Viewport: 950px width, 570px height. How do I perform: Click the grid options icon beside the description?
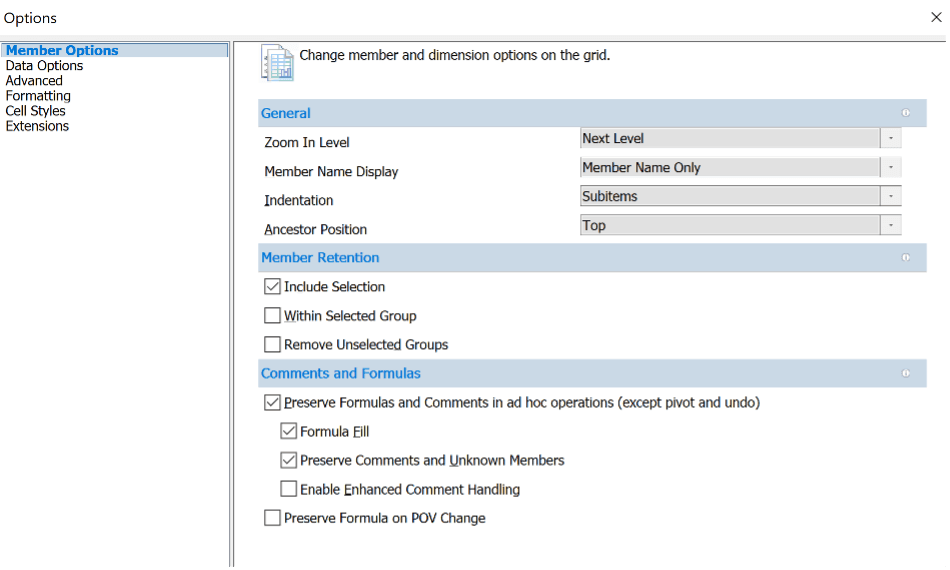[277, 63]
